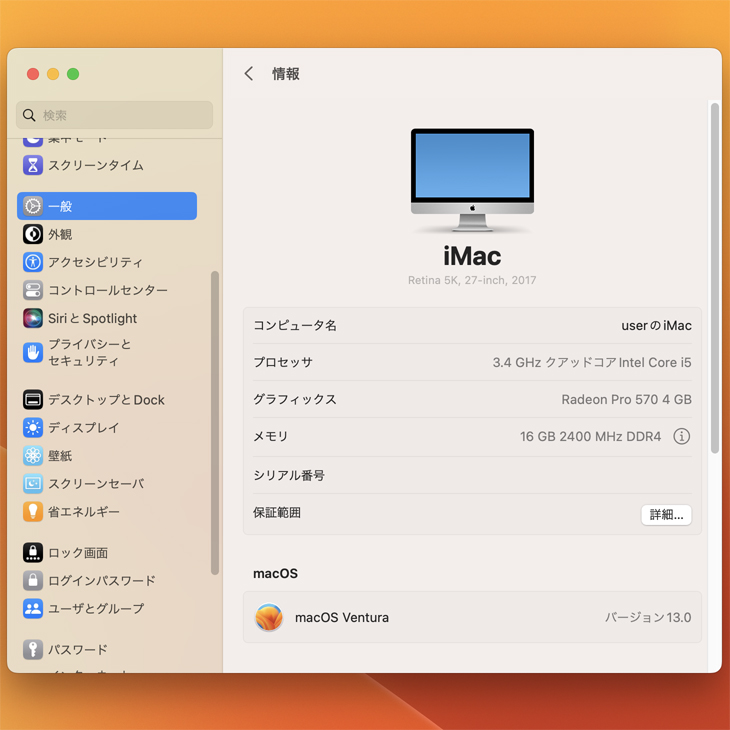This screenshot has height=730, width=730.
Task: Click the コンピュータ名 row label
Action: pyautogui.click(x=295, y=325)
